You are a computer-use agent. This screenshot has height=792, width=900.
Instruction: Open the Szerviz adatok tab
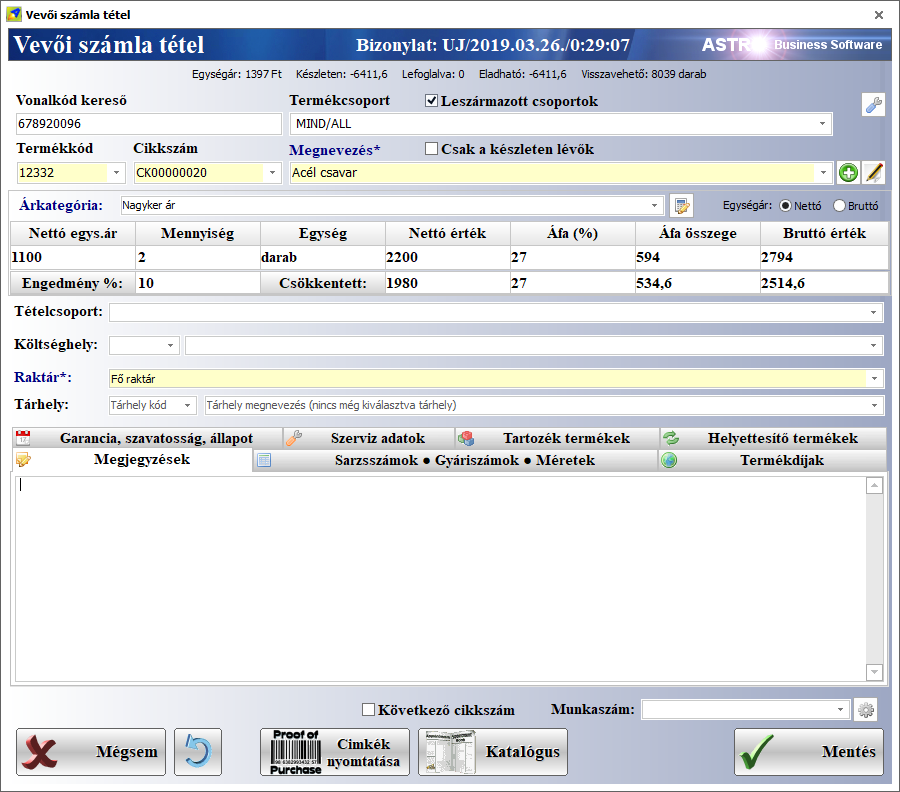[370, 438]
